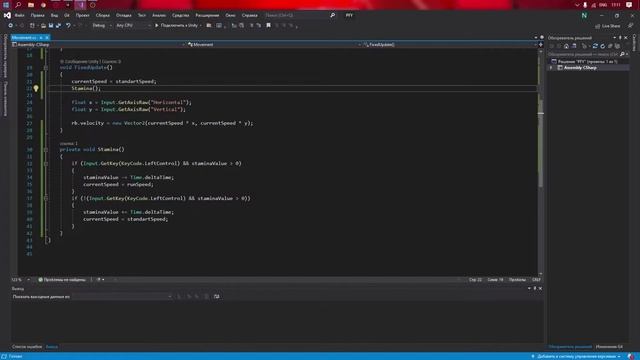Screen dimensions: 640x360
Task: Open the Any CPU platform dropdown
Action: 133,25
